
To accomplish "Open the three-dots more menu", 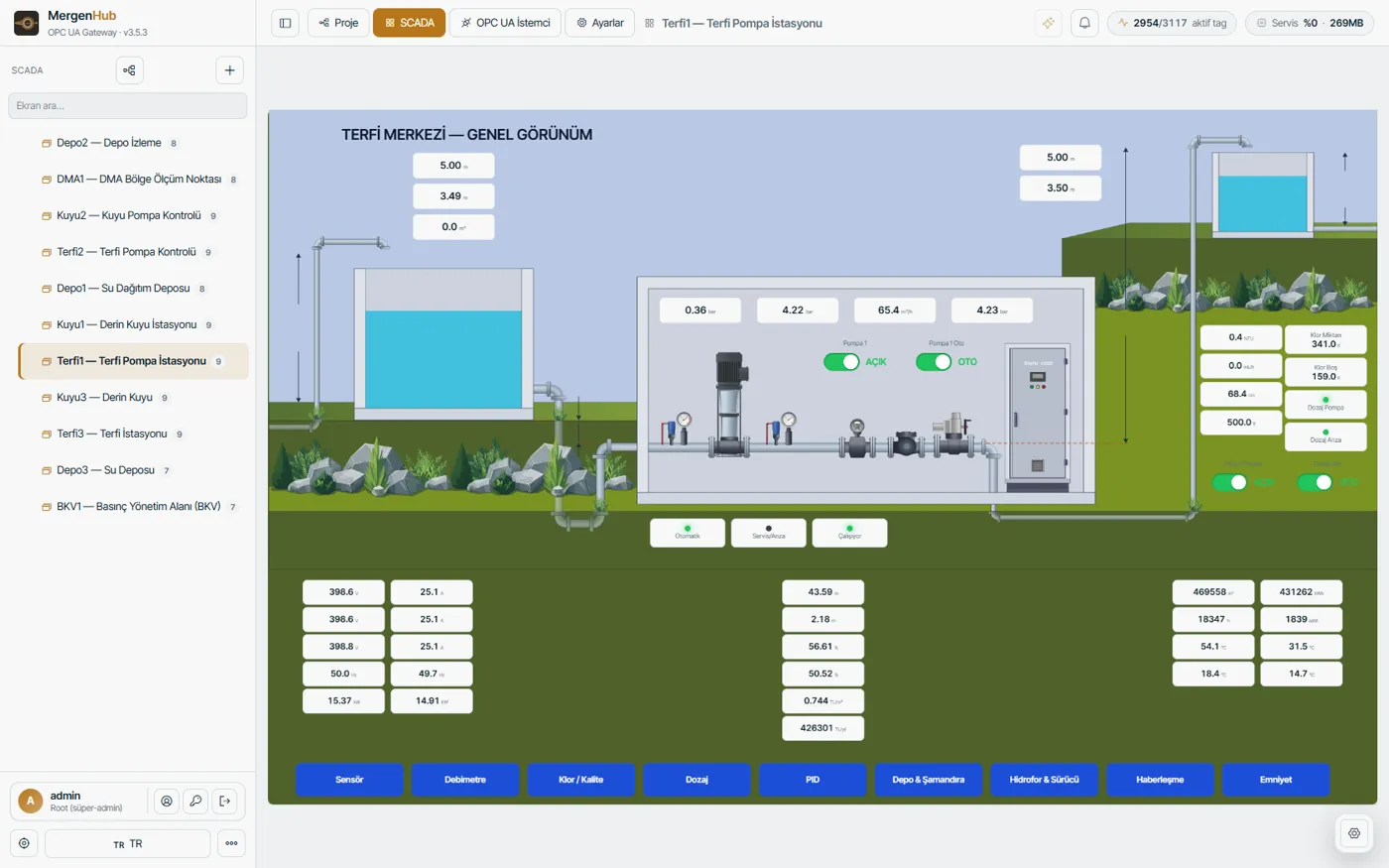I will tap(231, 843).
